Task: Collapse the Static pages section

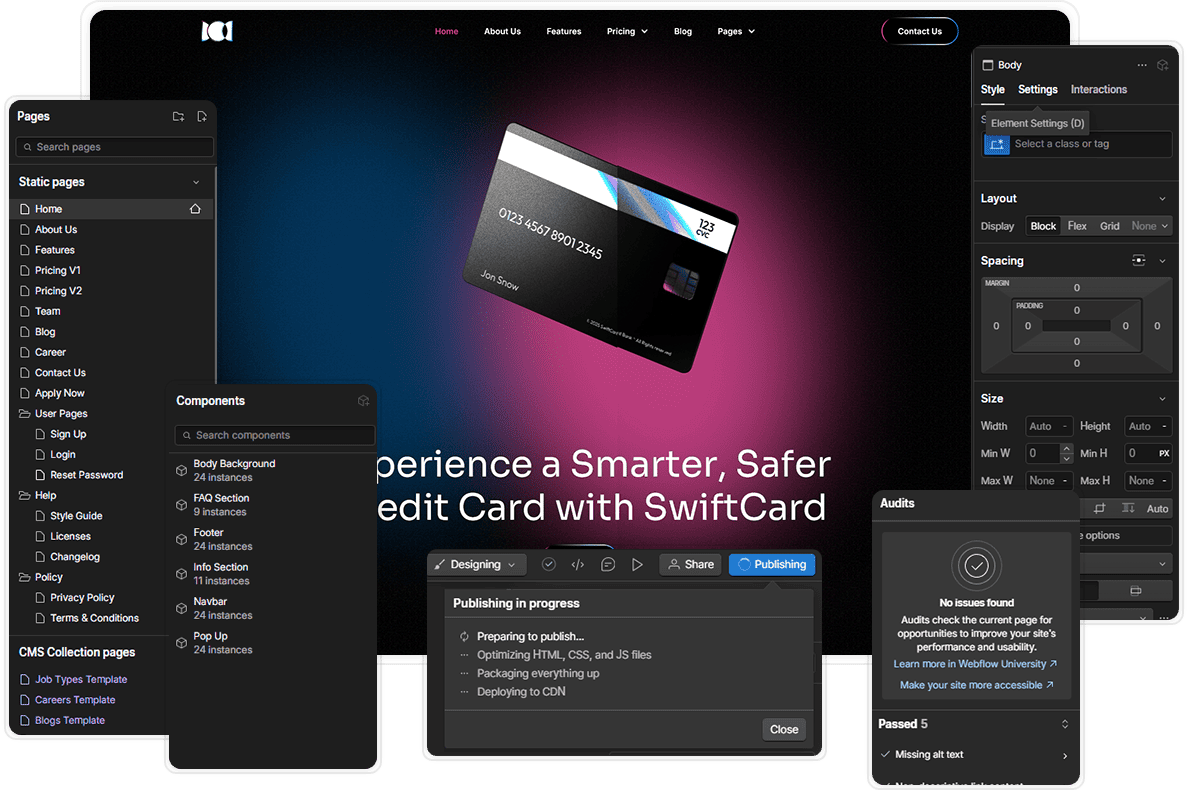Action: 196,182
